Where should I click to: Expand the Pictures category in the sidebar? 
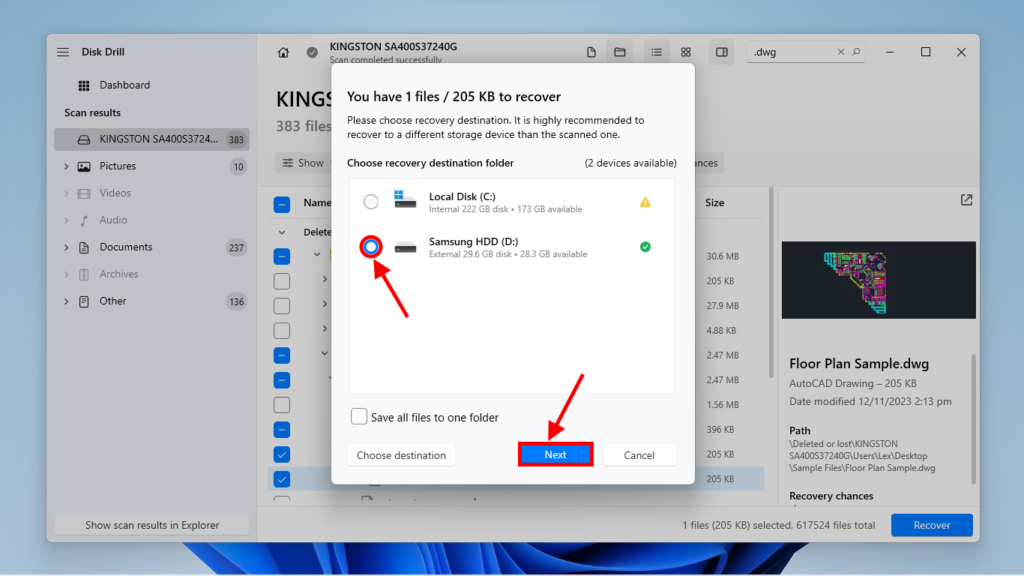(x=66, y=166)
